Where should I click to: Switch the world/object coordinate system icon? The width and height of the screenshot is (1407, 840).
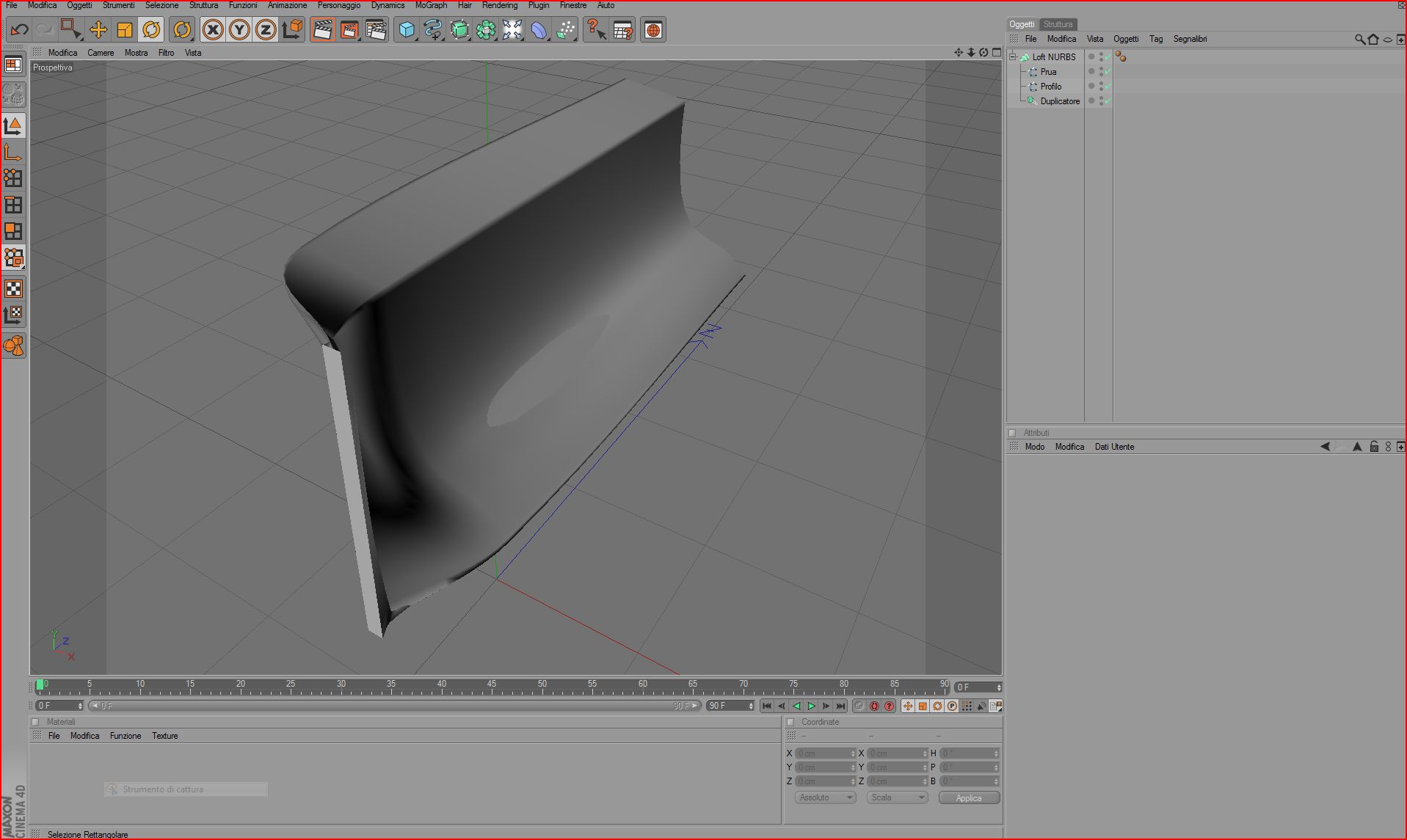pyautogui.click(x=292, y=29)
